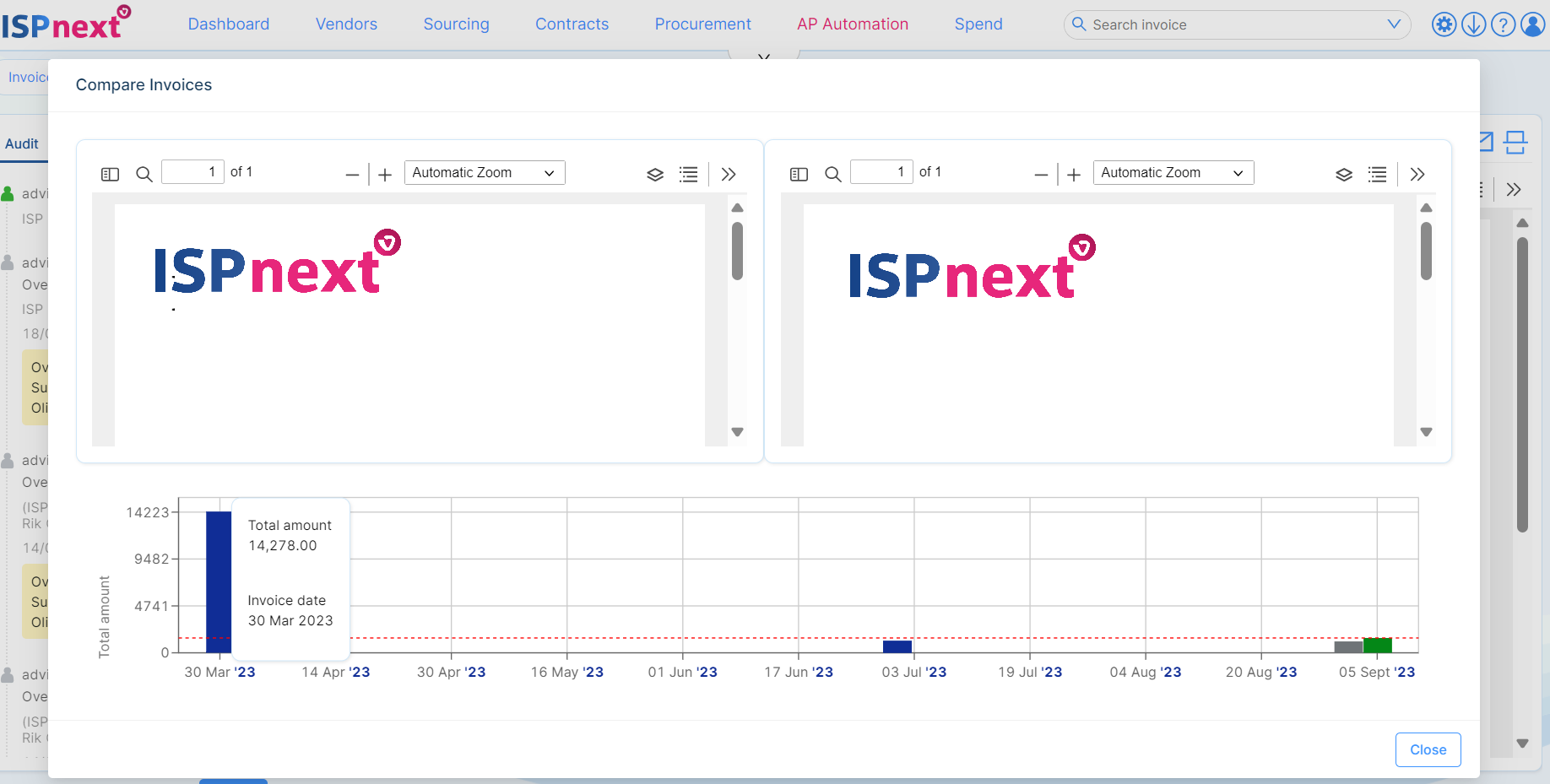This screenshot has height=784, width=1550.
Task: Open find search in right PDF viewer
Action: click(833, 174)
